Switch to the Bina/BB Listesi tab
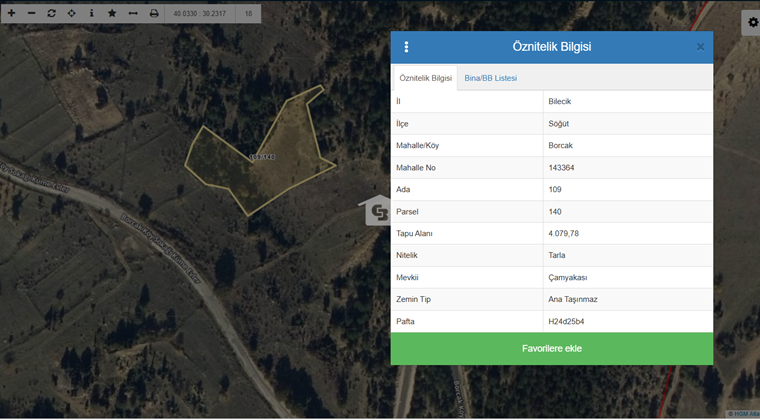The width and height of the screenshot is (760, 420). coord(490,78)
